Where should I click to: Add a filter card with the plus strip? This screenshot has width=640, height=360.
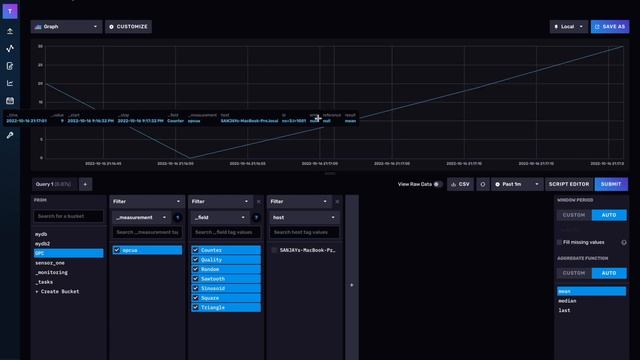coord(352,285)
